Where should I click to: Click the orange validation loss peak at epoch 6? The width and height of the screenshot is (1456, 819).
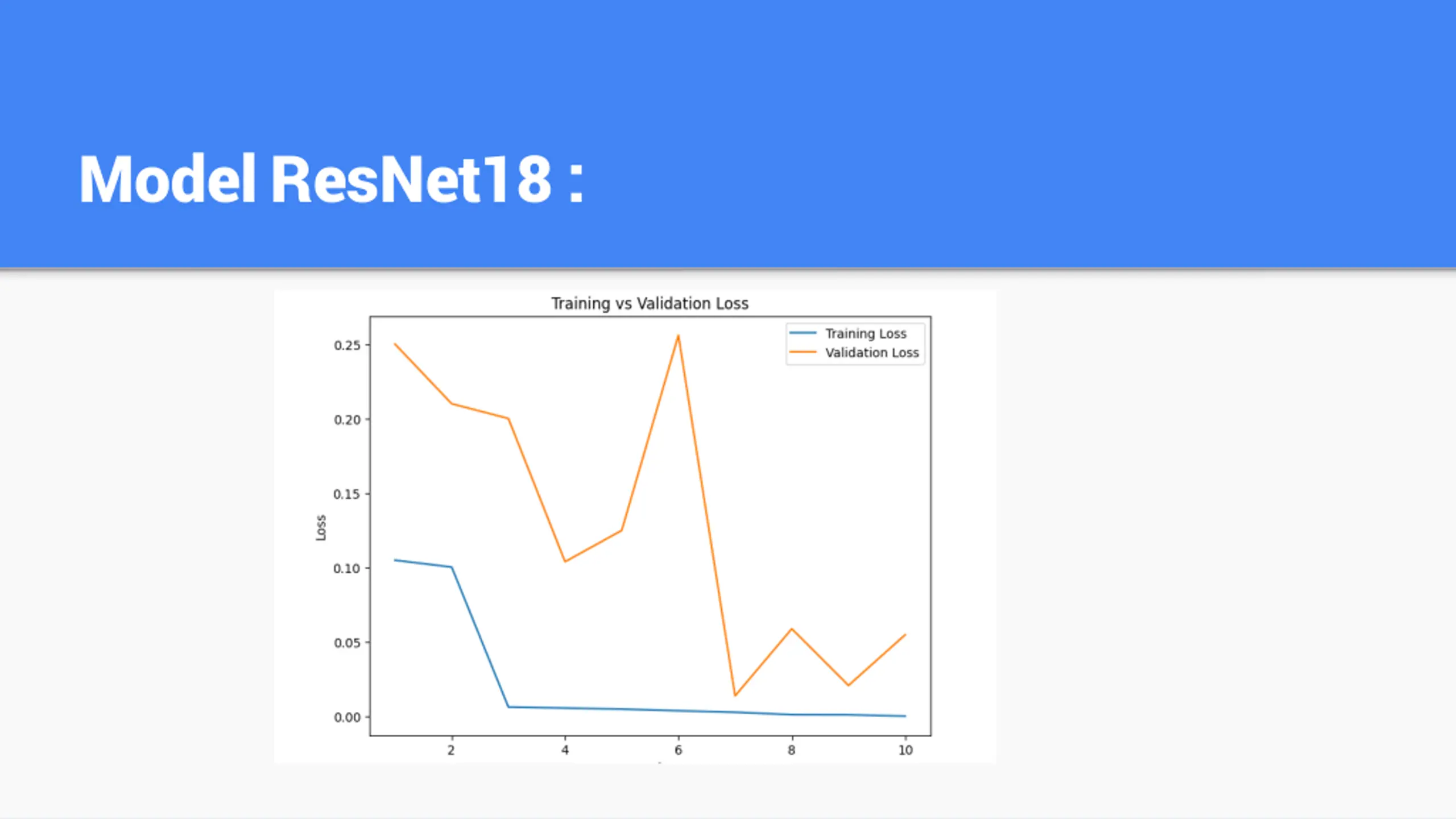(678, 336)
